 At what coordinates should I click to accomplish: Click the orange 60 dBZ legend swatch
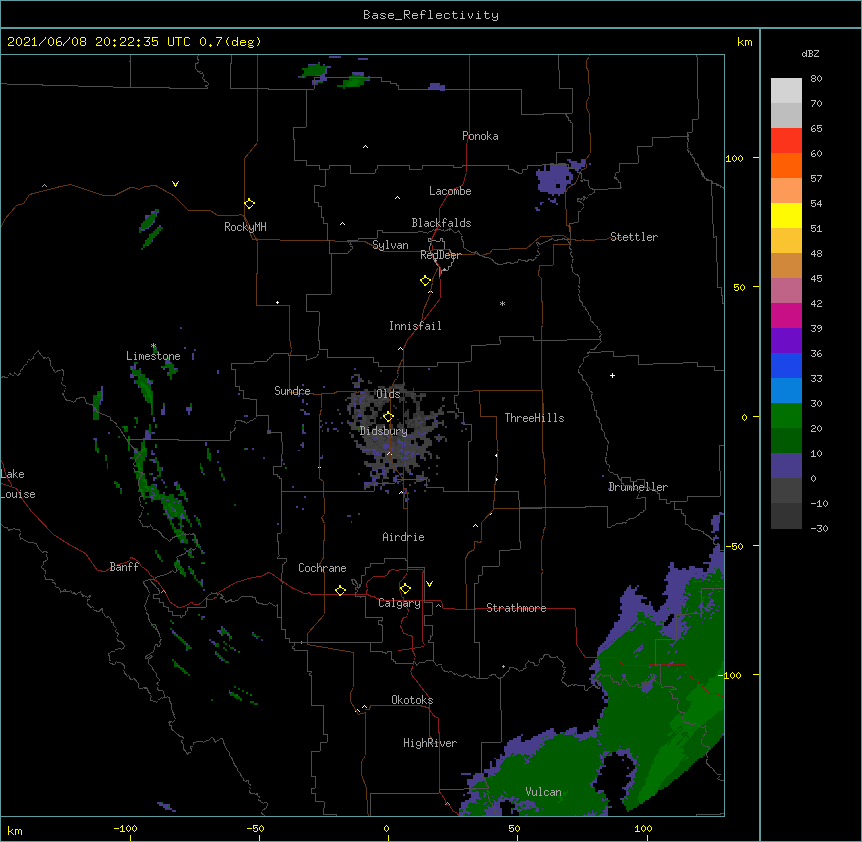[x=786, y=165]
